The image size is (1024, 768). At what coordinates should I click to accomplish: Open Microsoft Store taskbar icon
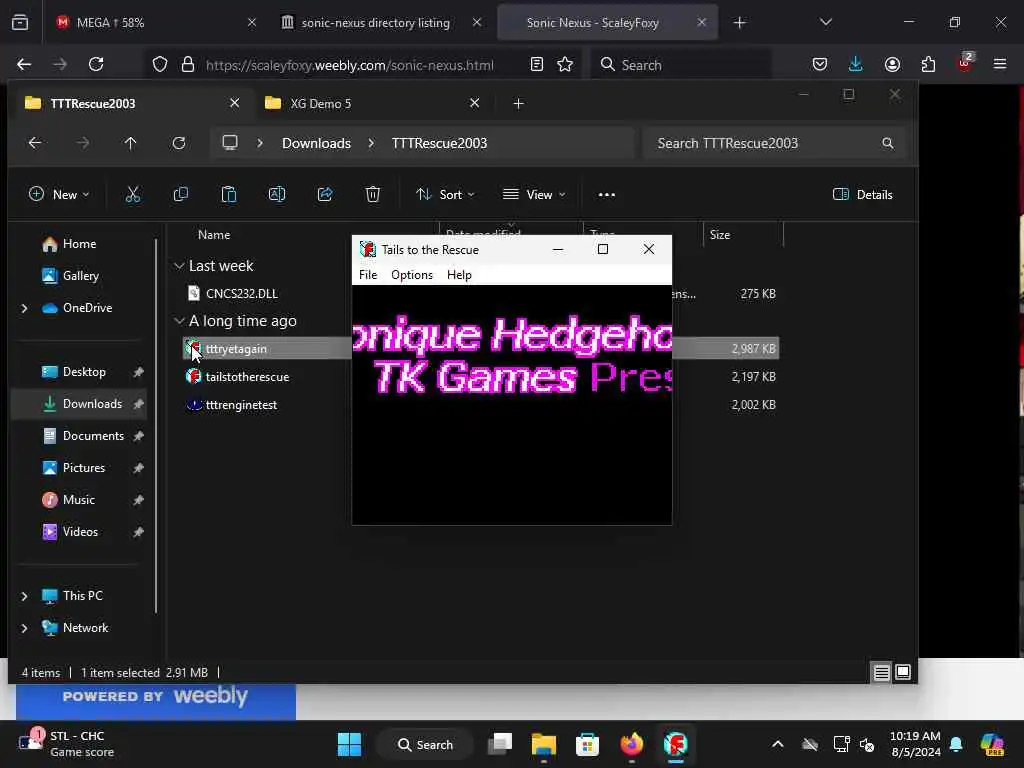point(587,744)
